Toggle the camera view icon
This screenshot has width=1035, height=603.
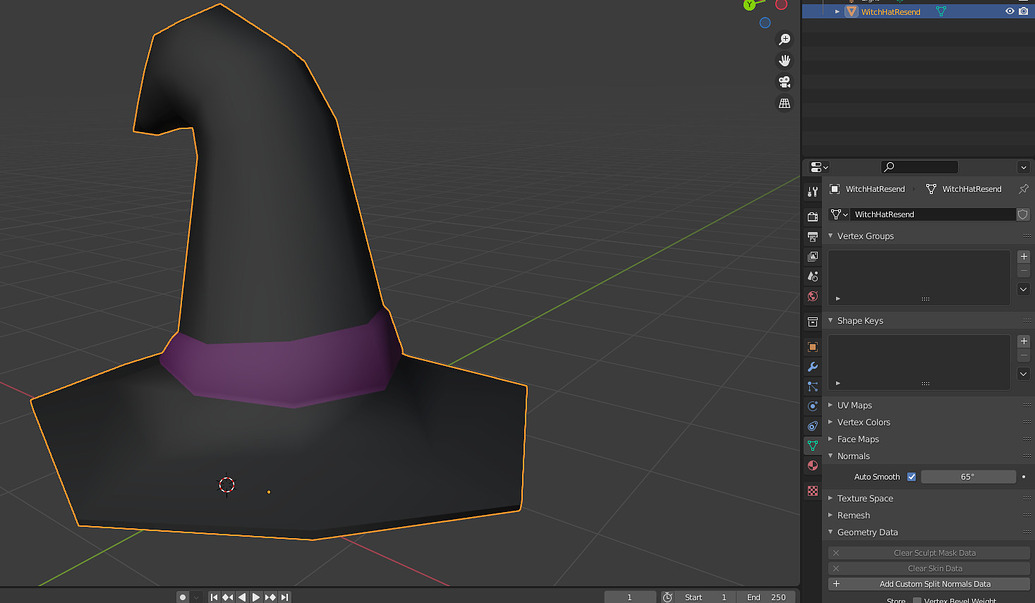(x=784, y=82)
